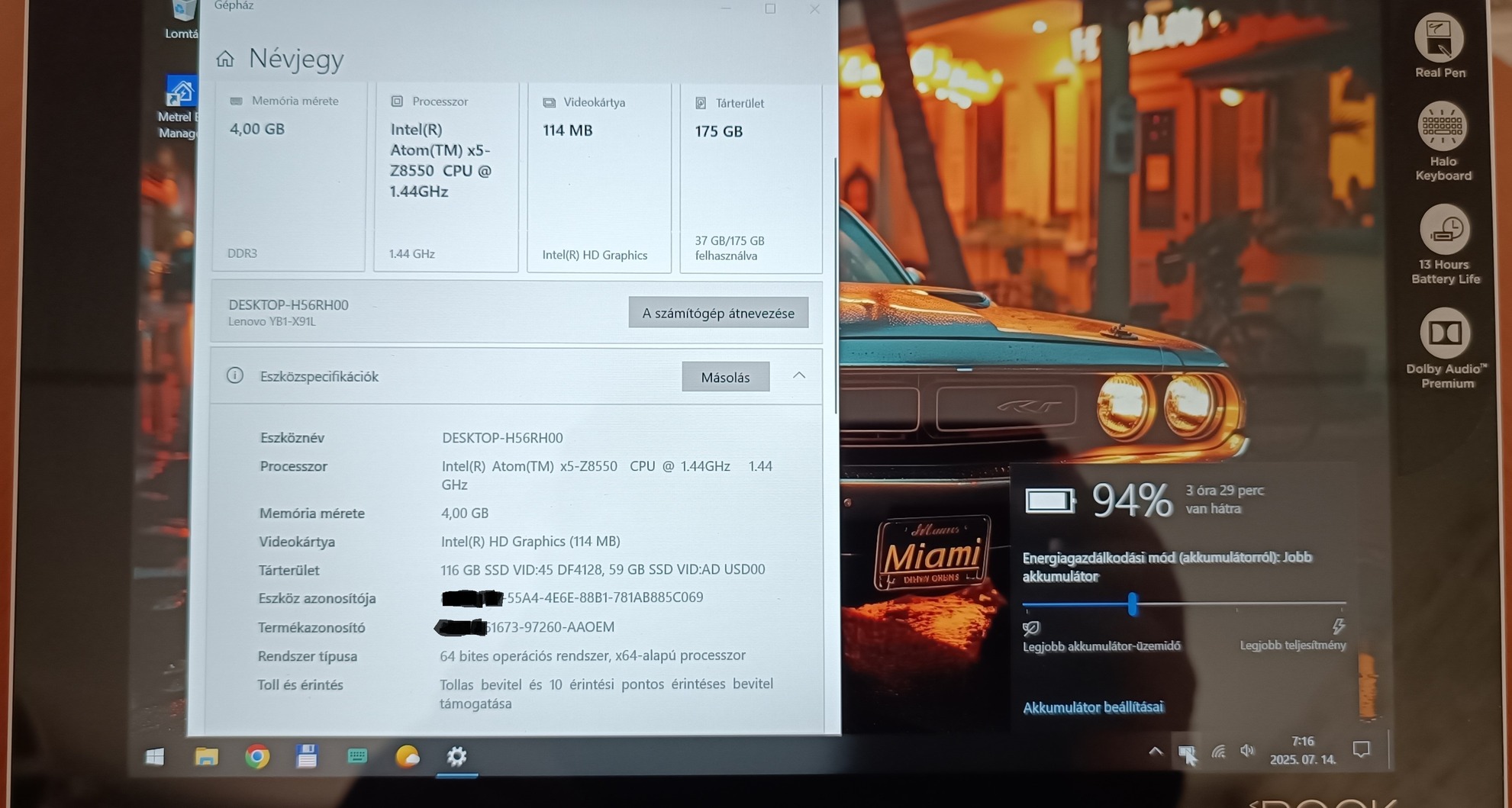Click the Másolás button
Image resolution: width=1512 pixels, height=808 pixels.
coord(725,377)
